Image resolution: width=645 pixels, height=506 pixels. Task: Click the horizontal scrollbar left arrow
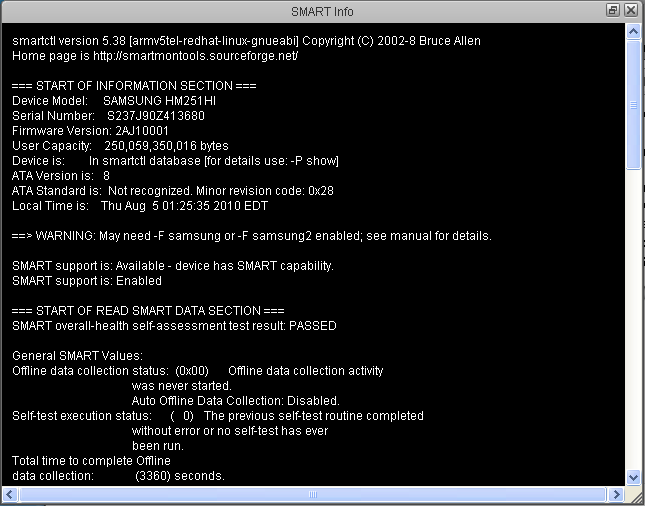(9, 494)
